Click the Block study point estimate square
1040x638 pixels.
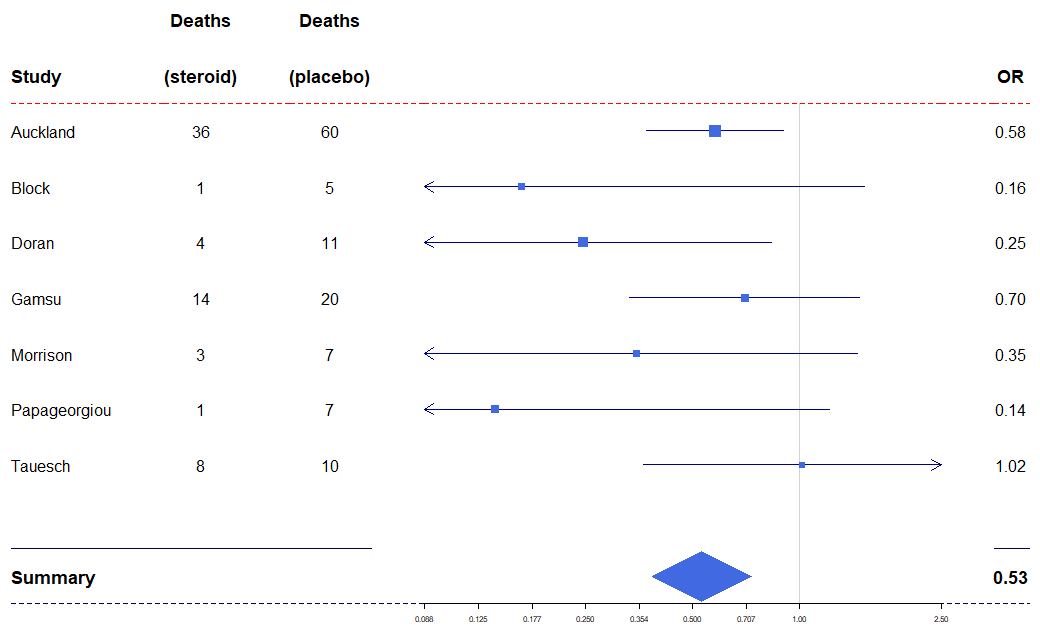tap(521, 187)
